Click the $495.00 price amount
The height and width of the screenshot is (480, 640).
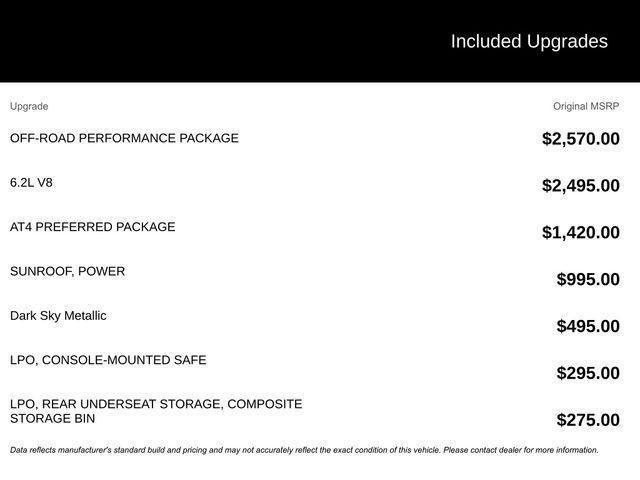click(x=587, y=326)
